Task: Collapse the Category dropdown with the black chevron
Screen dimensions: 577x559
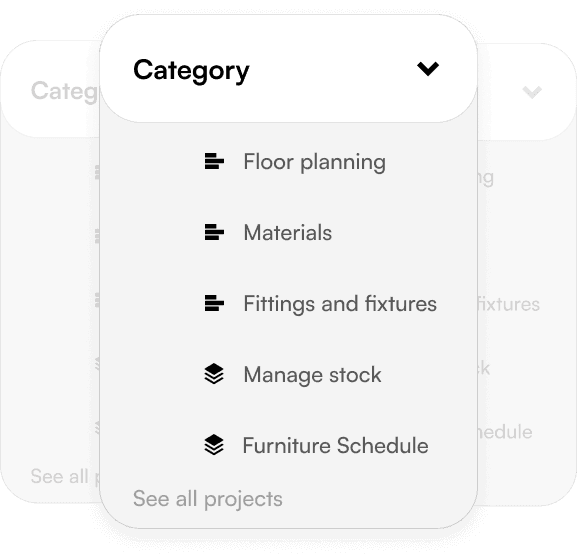Action: coord(428,69)
